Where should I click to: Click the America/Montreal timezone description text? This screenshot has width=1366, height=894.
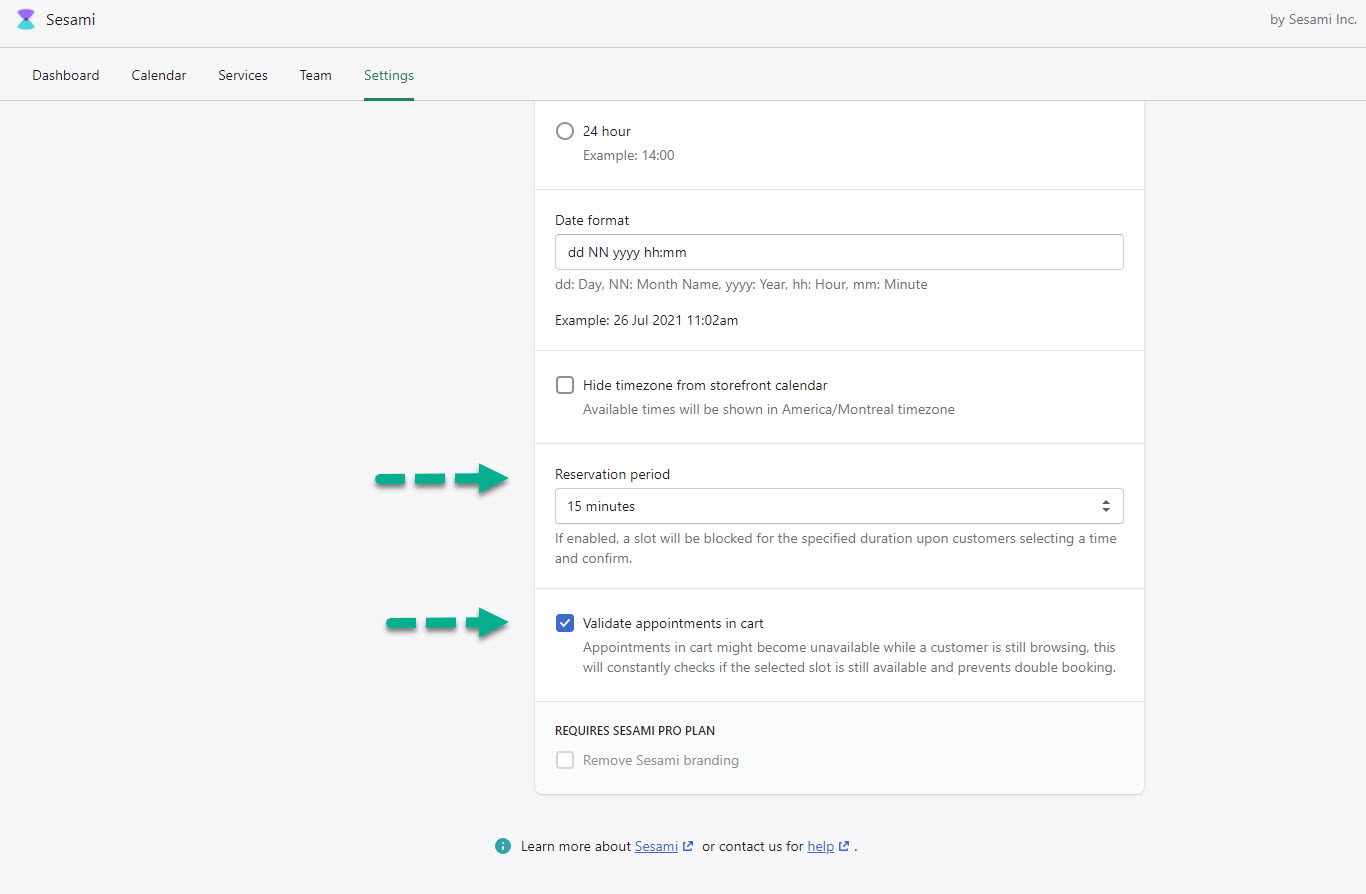(769, 409)
